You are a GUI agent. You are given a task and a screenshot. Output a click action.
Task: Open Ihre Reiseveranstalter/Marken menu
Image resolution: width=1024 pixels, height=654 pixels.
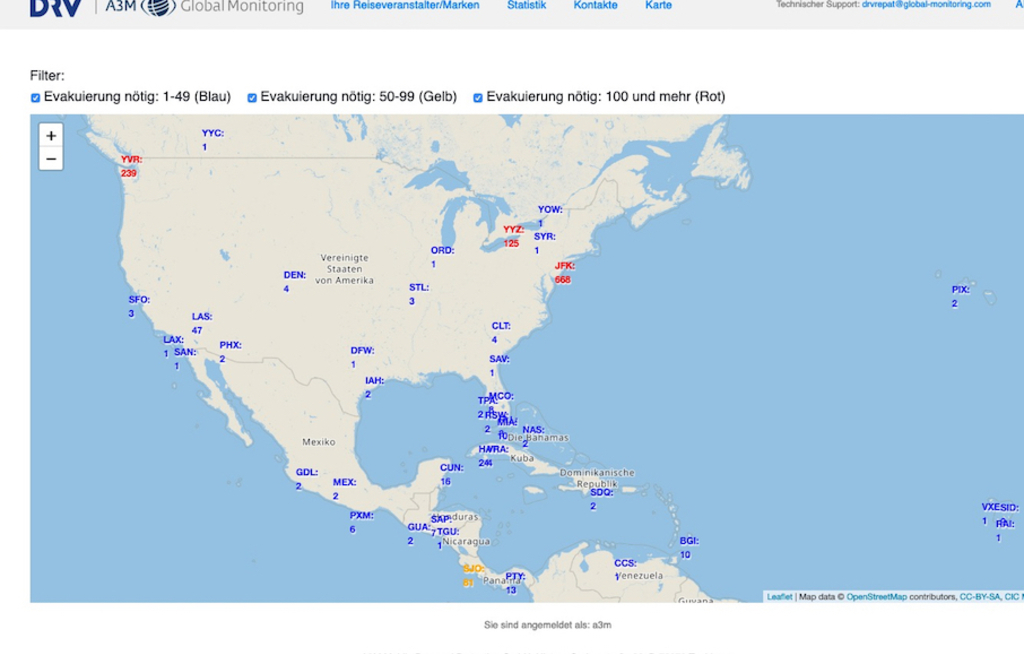405,5
